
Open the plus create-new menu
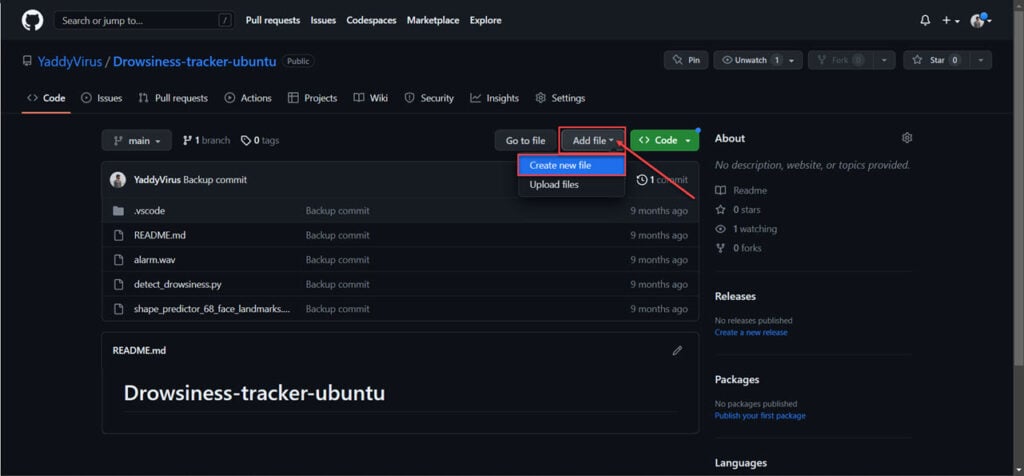950,21
